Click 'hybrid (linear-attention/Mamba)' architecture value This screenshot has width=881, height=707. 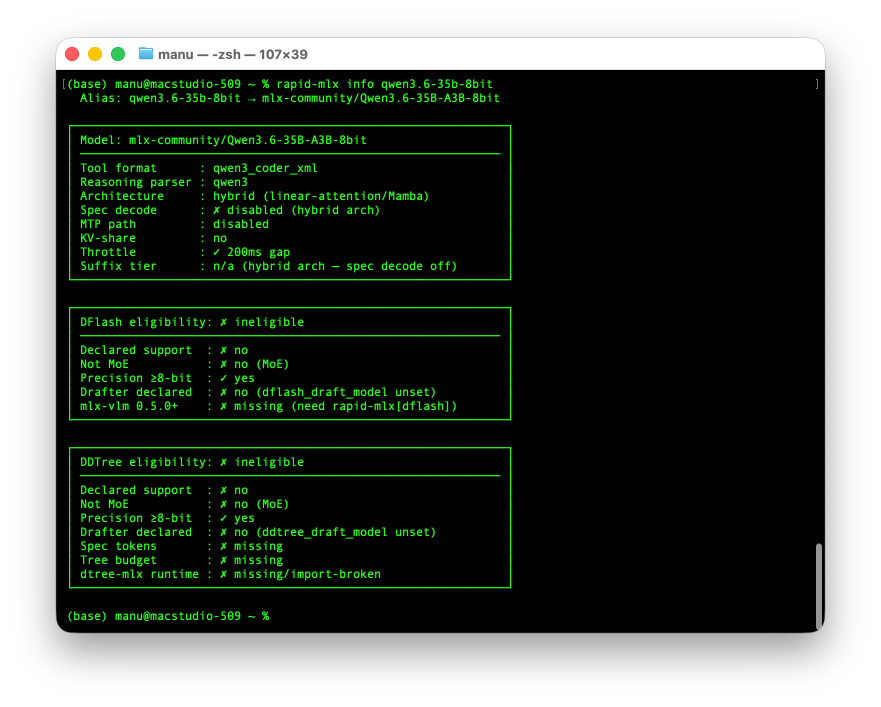pyautogui.click(x=321, y=196)
